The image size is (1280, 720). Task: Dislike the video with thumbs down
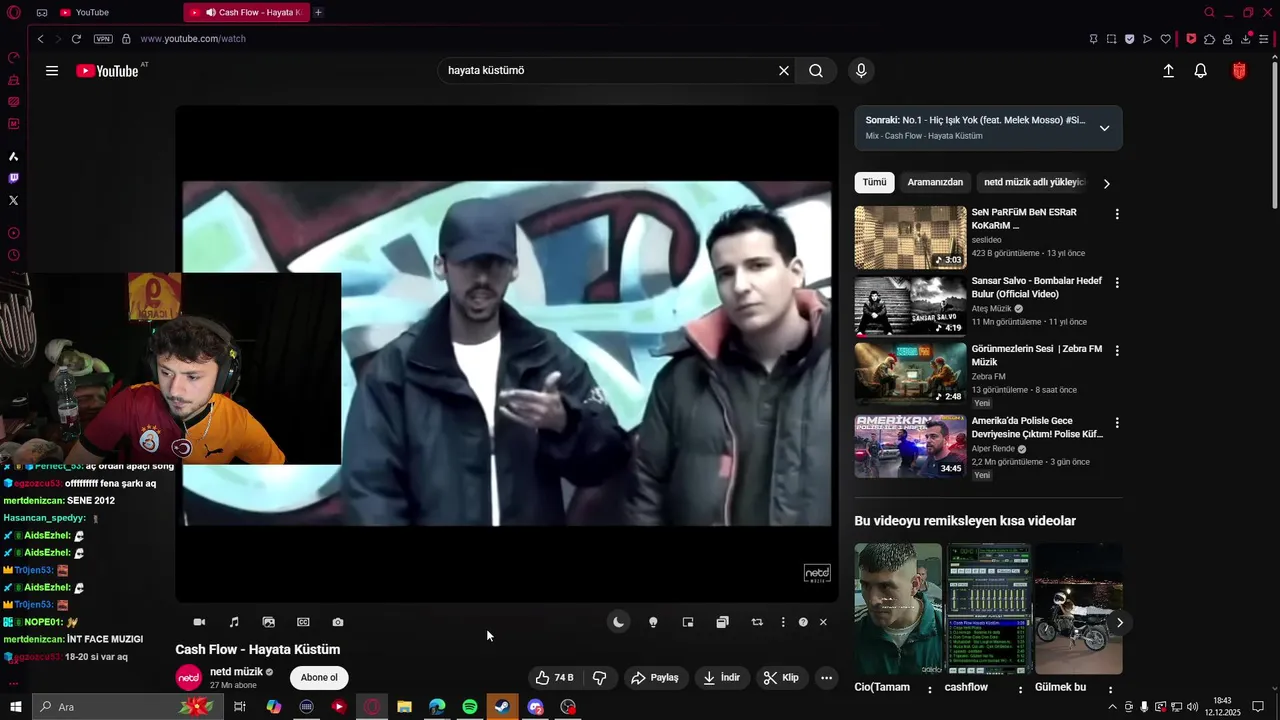(600, 678)
